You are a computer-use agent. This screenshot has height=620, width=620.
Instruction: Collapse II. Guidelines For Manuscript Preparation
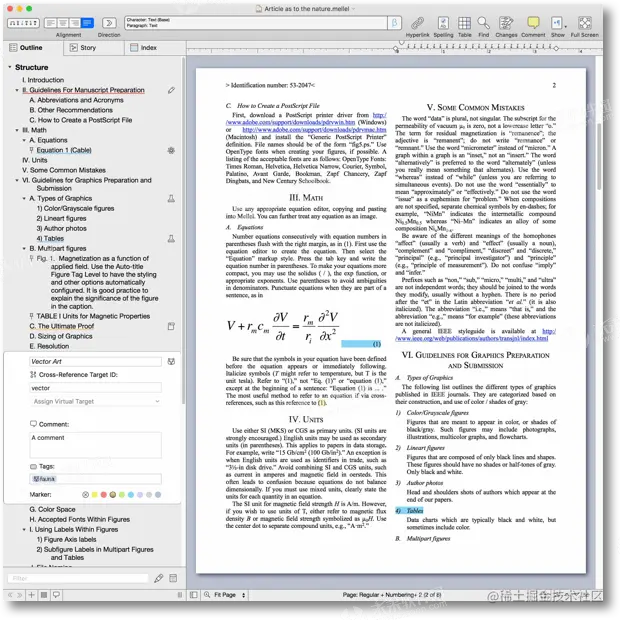(x=17, y=90)
